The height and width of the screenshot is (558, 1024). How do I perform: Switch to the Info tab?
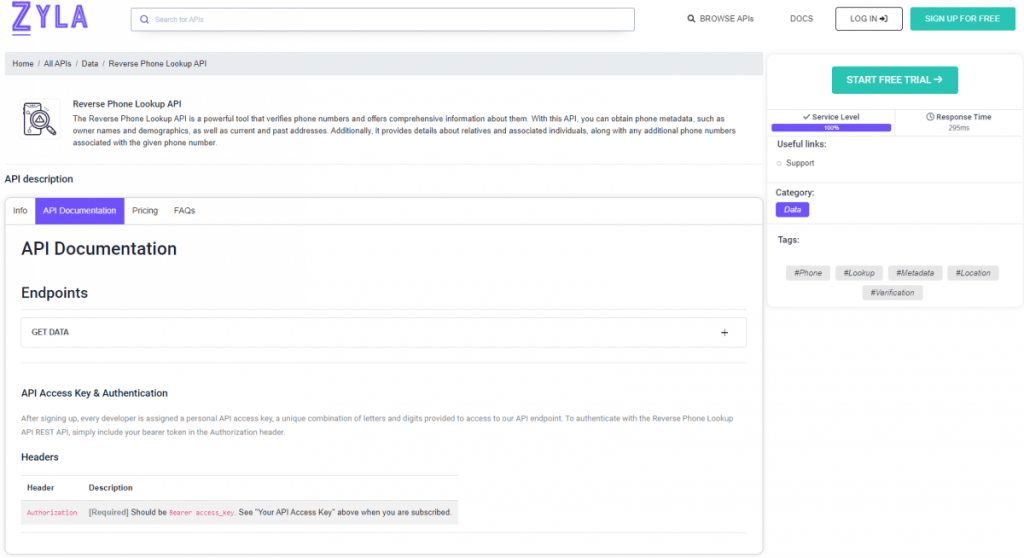pyautogui.click(x=20, y=211)
